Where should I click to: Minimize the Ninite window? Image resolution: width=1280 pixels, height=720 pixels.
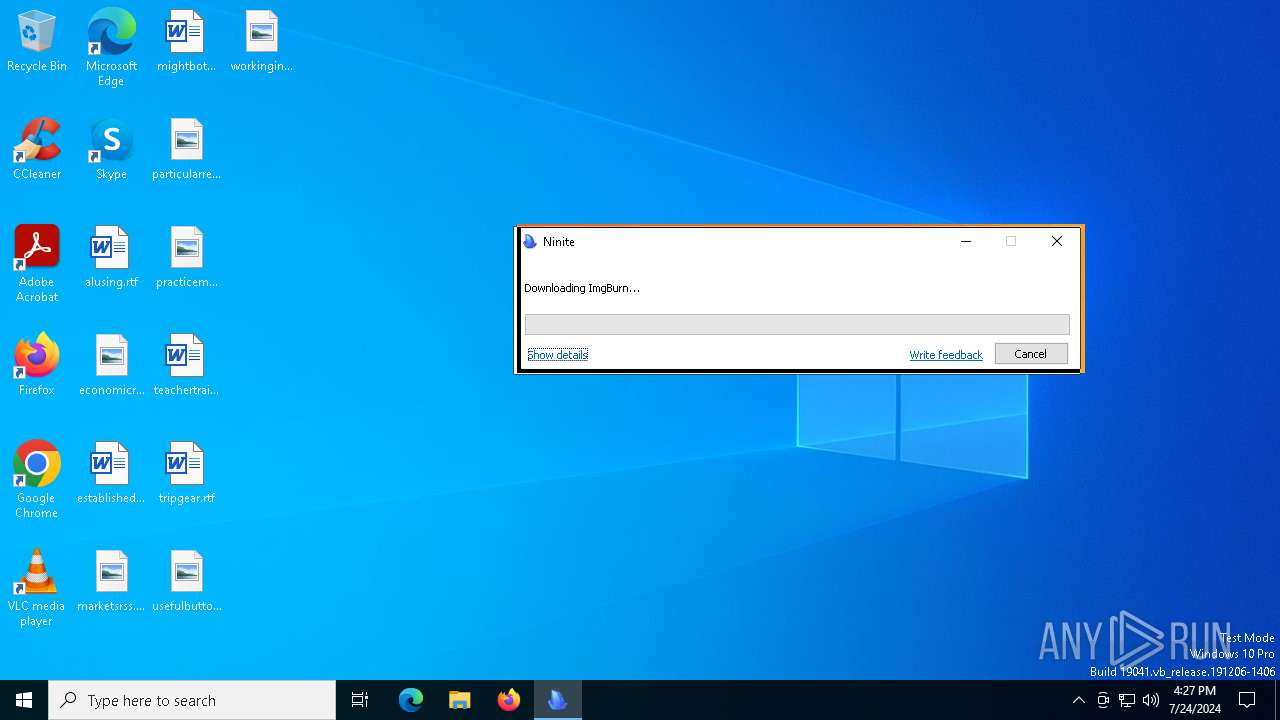click(966, 242)
